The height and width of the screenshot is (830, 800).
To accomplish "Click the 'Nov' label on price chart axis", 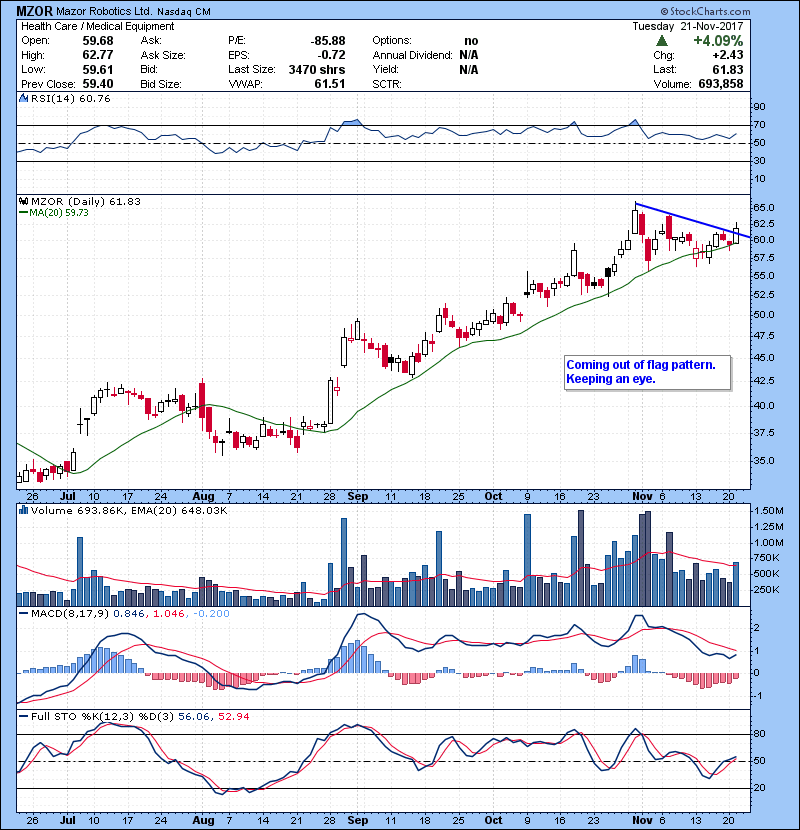I will click(642, 496).
